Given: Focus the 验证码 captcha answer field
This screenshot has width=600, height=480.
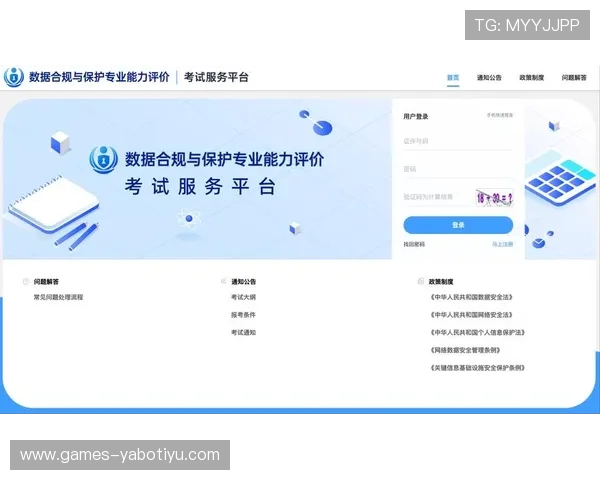Looking at the screenshot, I should coord(437,197).
